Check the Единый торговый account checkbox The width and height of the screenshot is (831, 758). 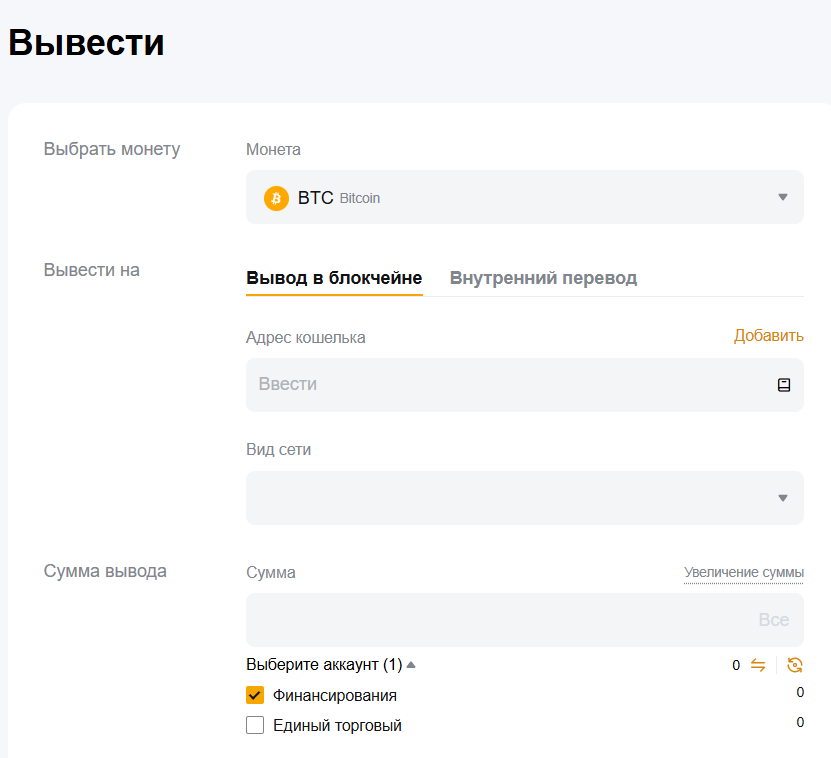click(255, 725)
